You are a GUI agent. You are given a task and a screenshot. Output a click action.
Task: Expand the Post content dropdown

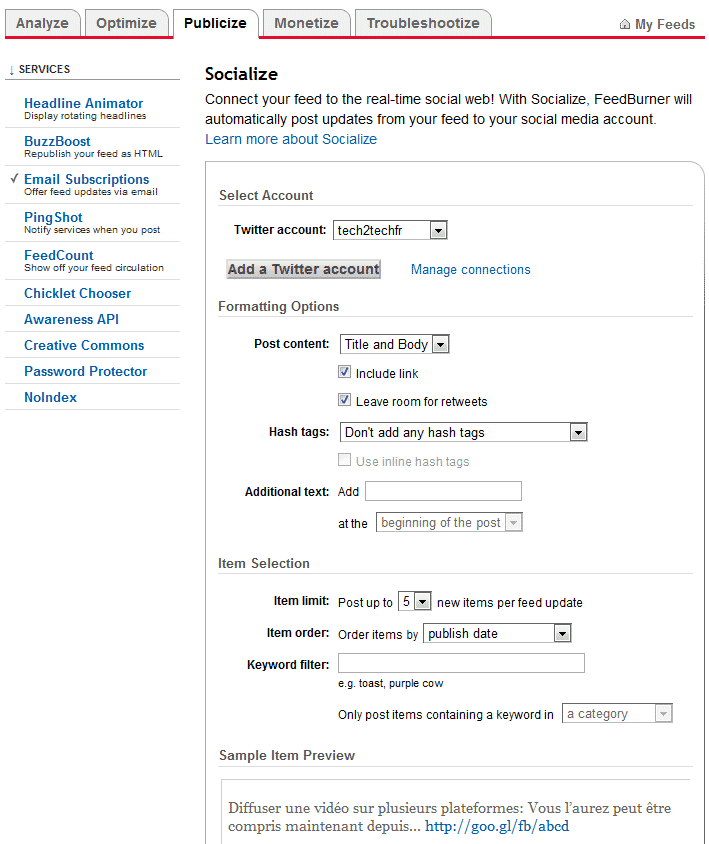(x=395, y=344)
